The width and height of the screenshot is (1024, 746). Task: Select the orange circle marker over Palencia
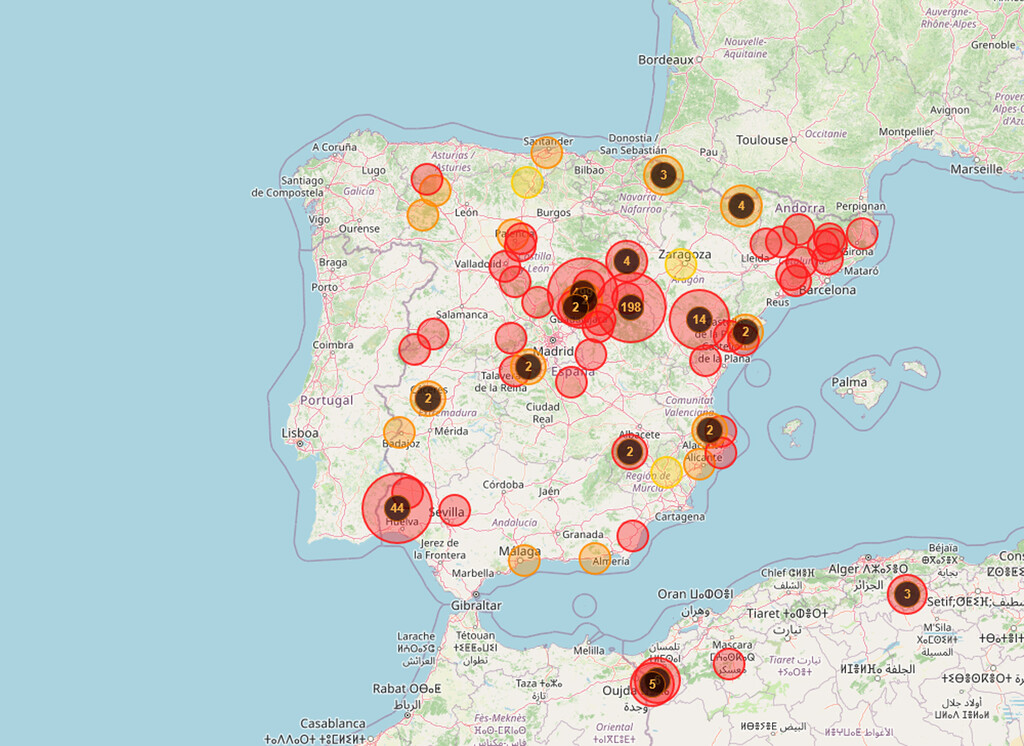click(512, 235)
